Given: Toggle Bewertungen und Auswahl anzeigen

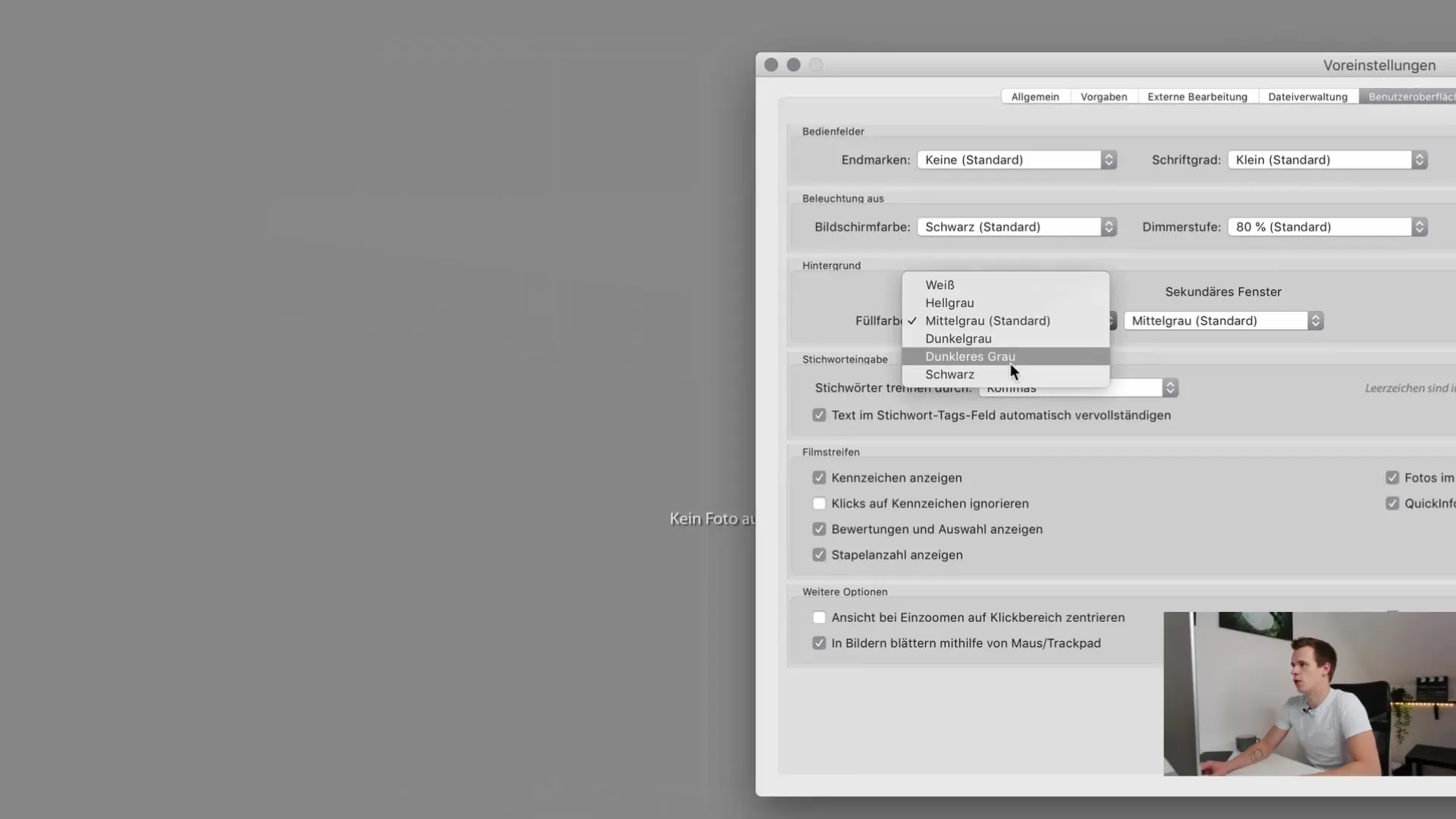Looking at the screenshot, I should coord(819,529).
